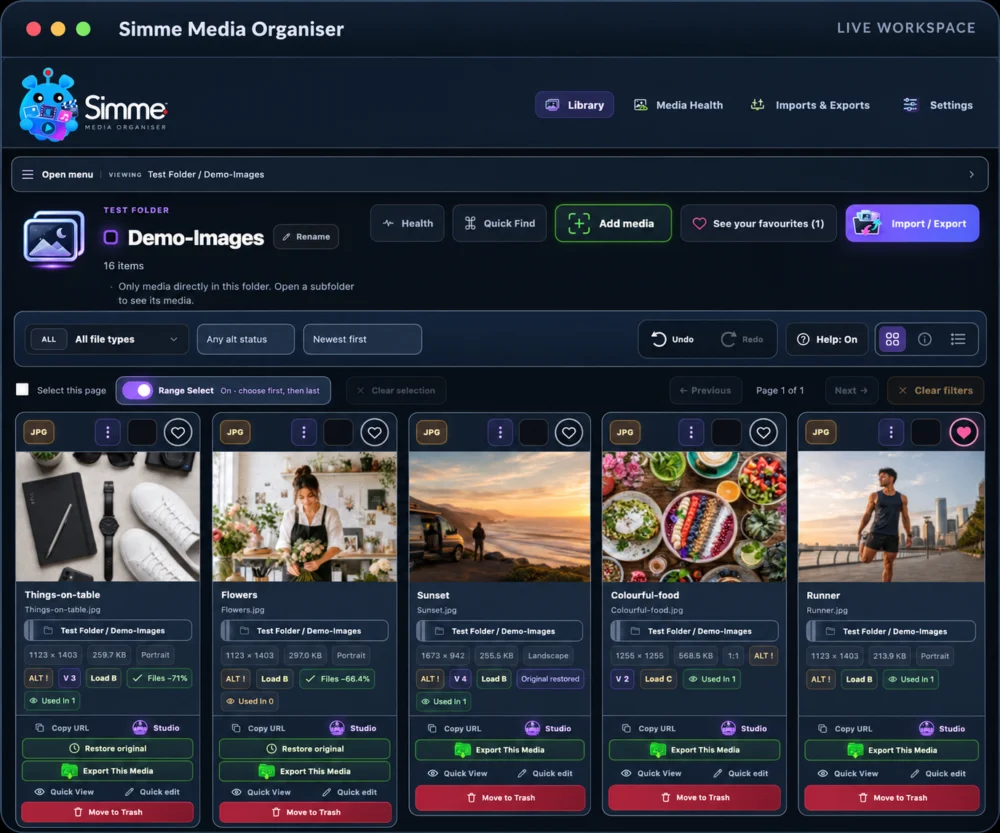Open the hamburger Open menu
The image size is (1000, 833).
tap(57, 174)
